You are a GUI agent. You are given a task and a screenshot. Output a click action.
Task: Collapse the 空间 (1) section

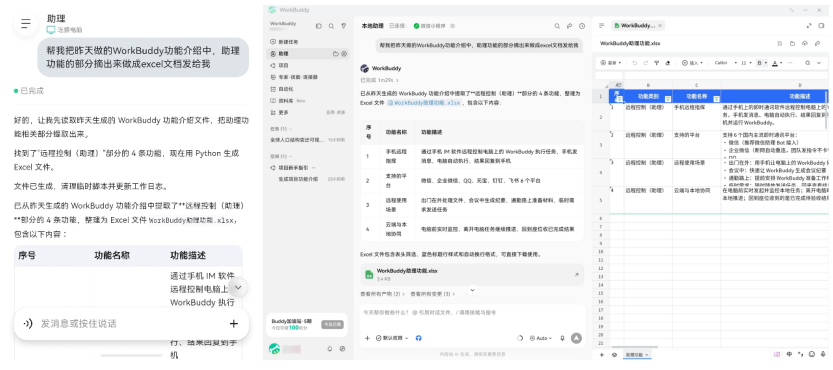280,156
